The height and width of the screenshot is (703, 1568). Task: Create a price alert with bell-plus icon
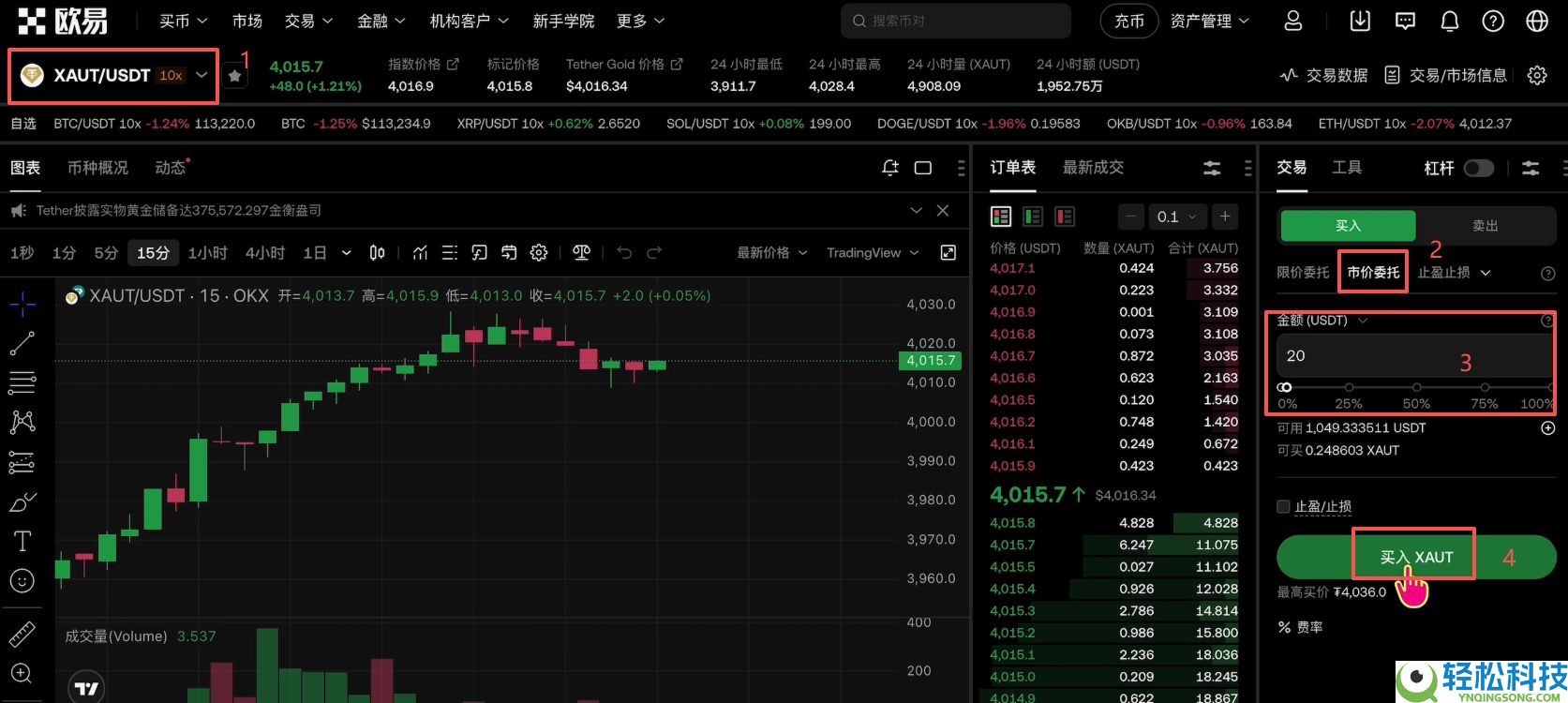point(889,168)
